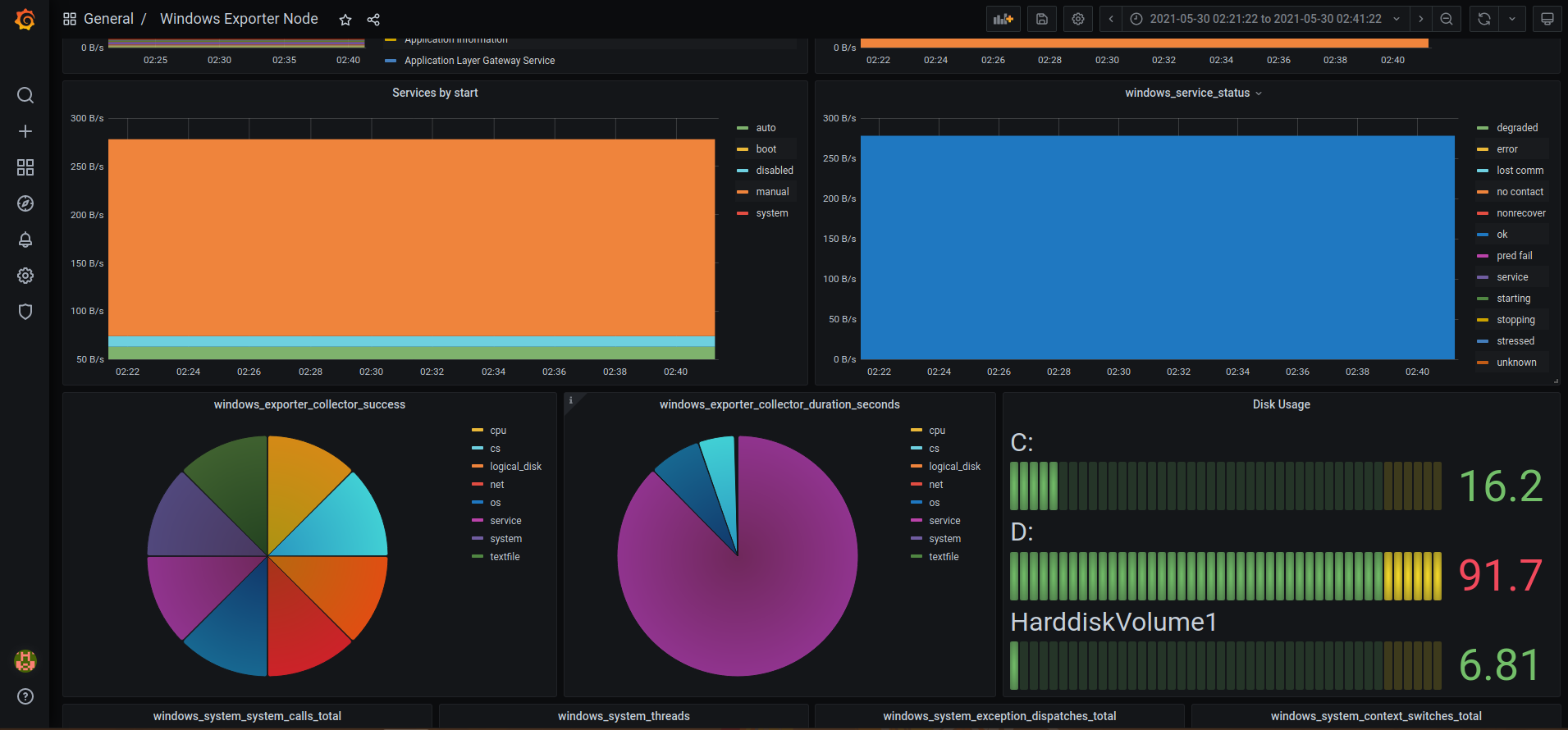Star this dashboard as favorite
The width and height of the screenshot is (1568, 730).
click(345, 20)
